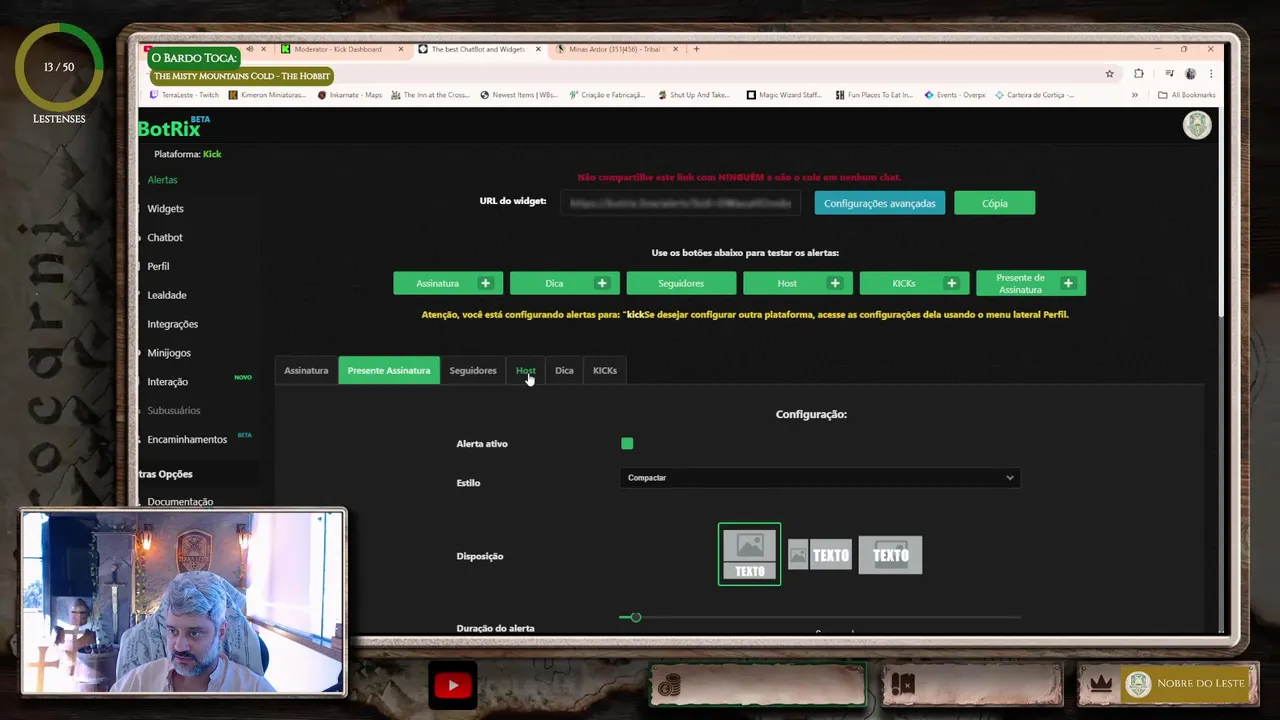Screen dimensions: 1280x720
Task: Open Chatbot in the sidebar
Action: point(165,238)
